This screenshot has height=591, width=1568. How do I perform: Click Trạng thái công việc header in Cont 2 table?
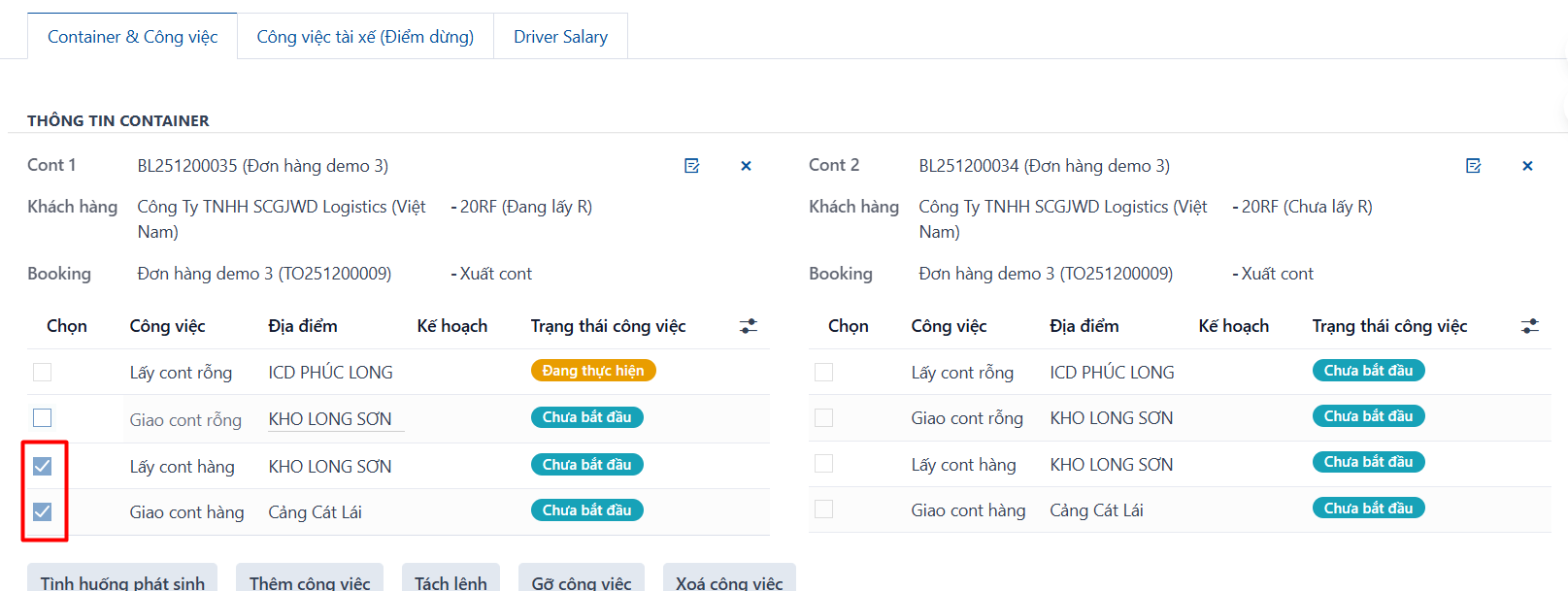(1390, 326)
